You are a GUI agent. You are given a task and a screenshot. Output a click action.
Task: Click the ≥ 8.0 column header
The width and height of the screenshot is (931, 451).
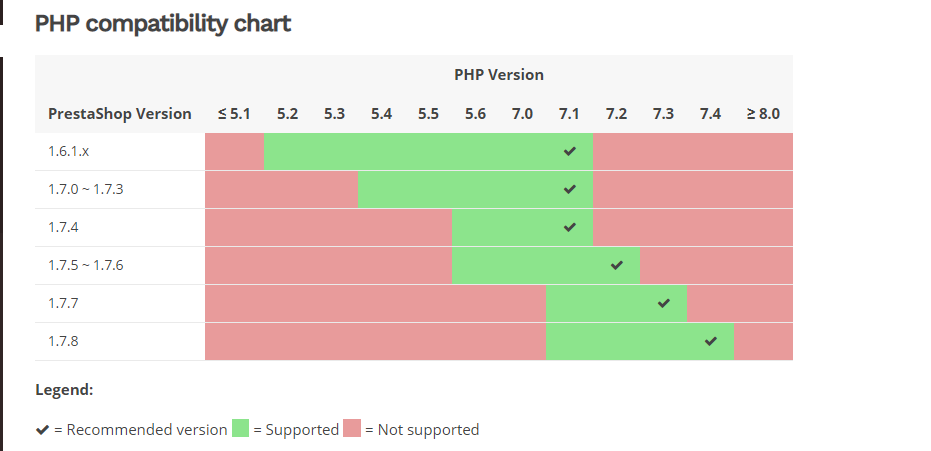coord(763,114)
